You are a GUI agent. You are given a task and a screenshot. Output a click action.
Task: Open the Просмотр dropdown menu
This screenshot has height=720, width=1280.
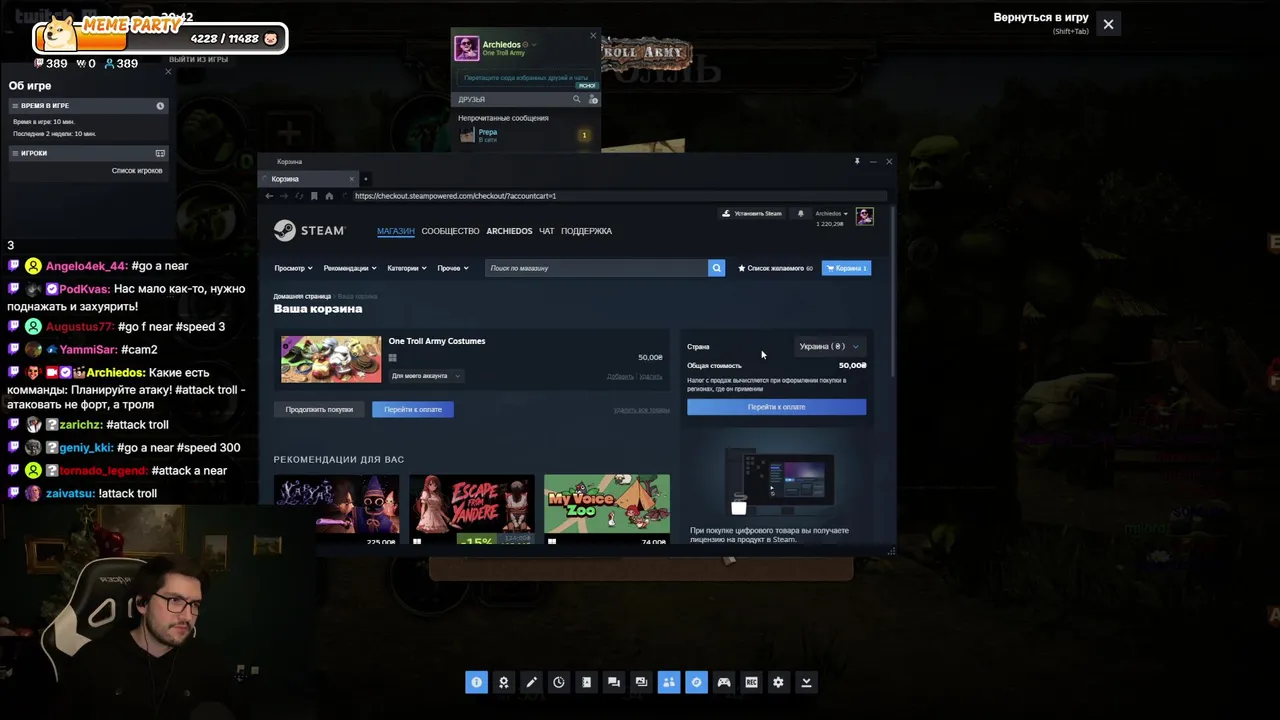tap(293, 268)
